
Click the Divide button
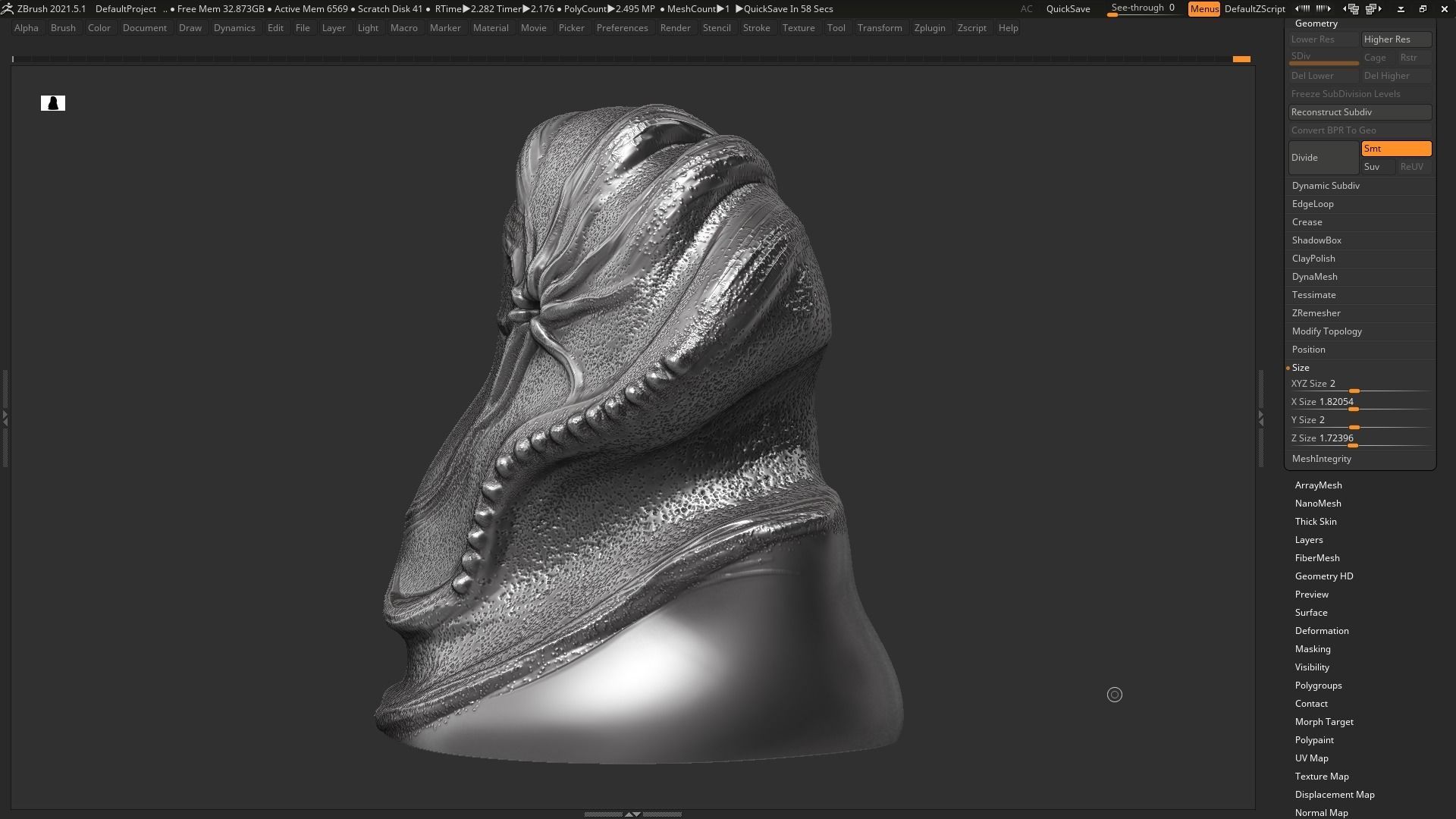point(1323,158)
